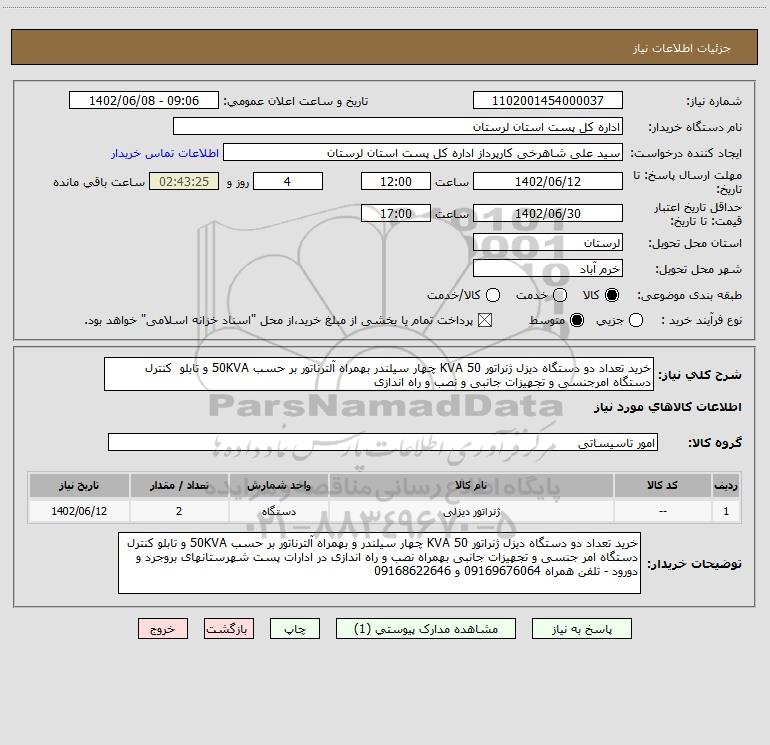Click the response time 12:00 field
The height and width of the screenshot is (745, 770).
click(x=396, y=181)
